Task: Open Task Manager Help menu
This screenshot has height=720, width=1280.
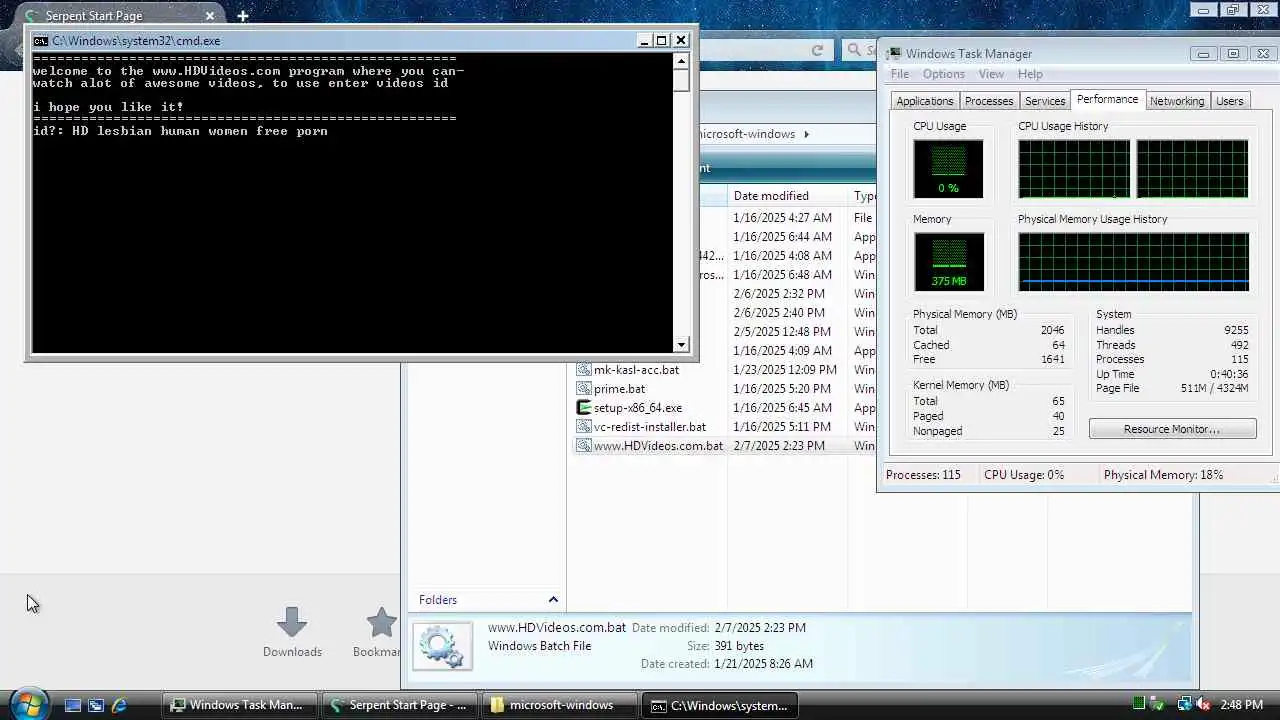Action: 1030,74
